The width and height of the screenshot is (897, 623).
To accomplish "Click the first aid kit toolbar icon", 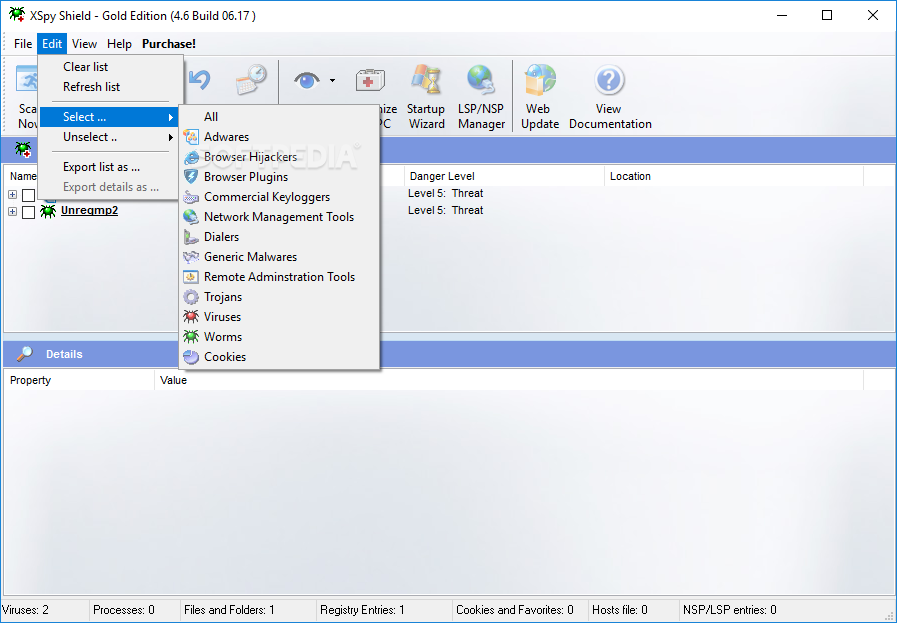I will click(x=370, y=80).
